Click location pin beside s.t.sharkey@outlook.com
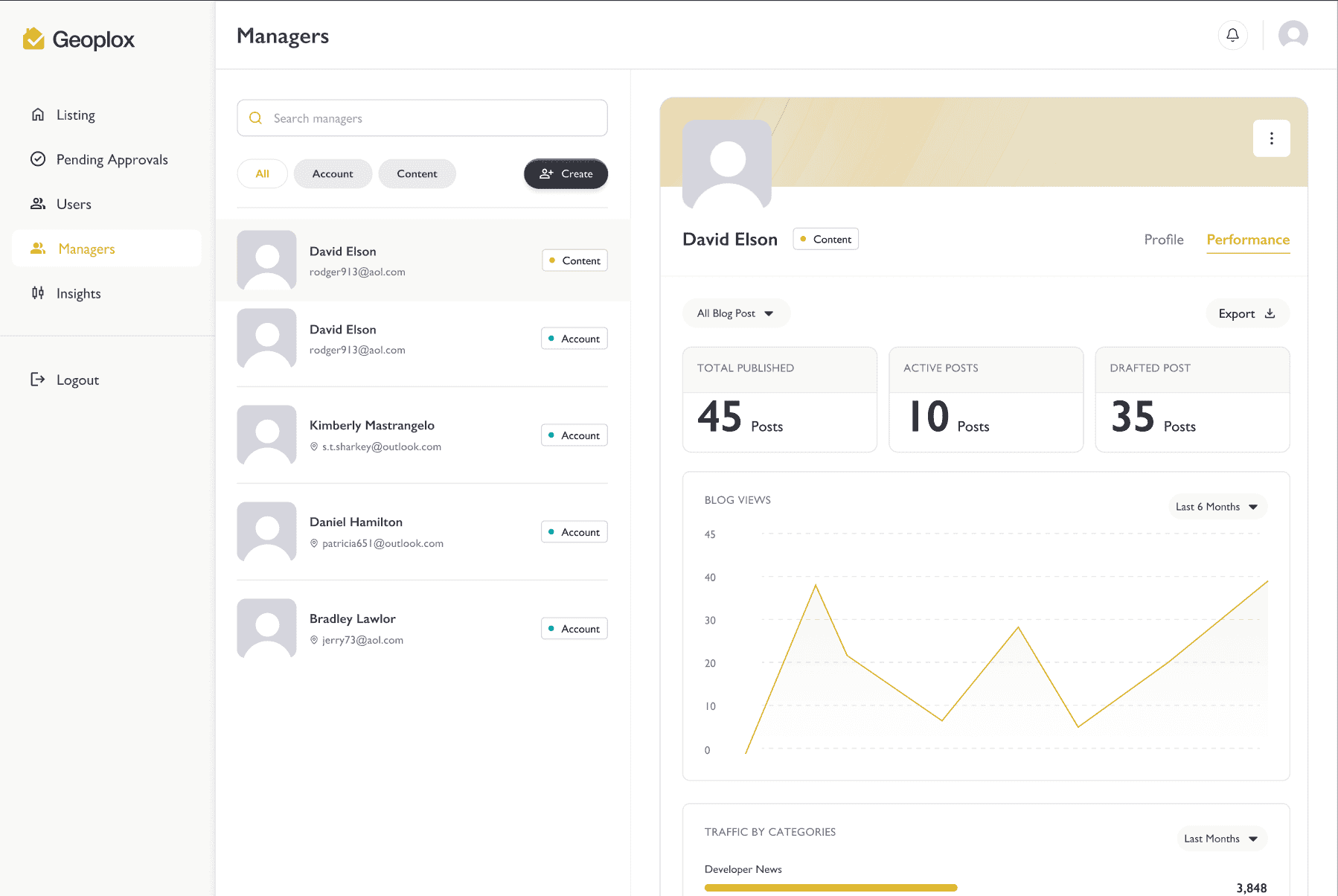This screenshot has height=896, width=1338. click(x=314, y=447)
